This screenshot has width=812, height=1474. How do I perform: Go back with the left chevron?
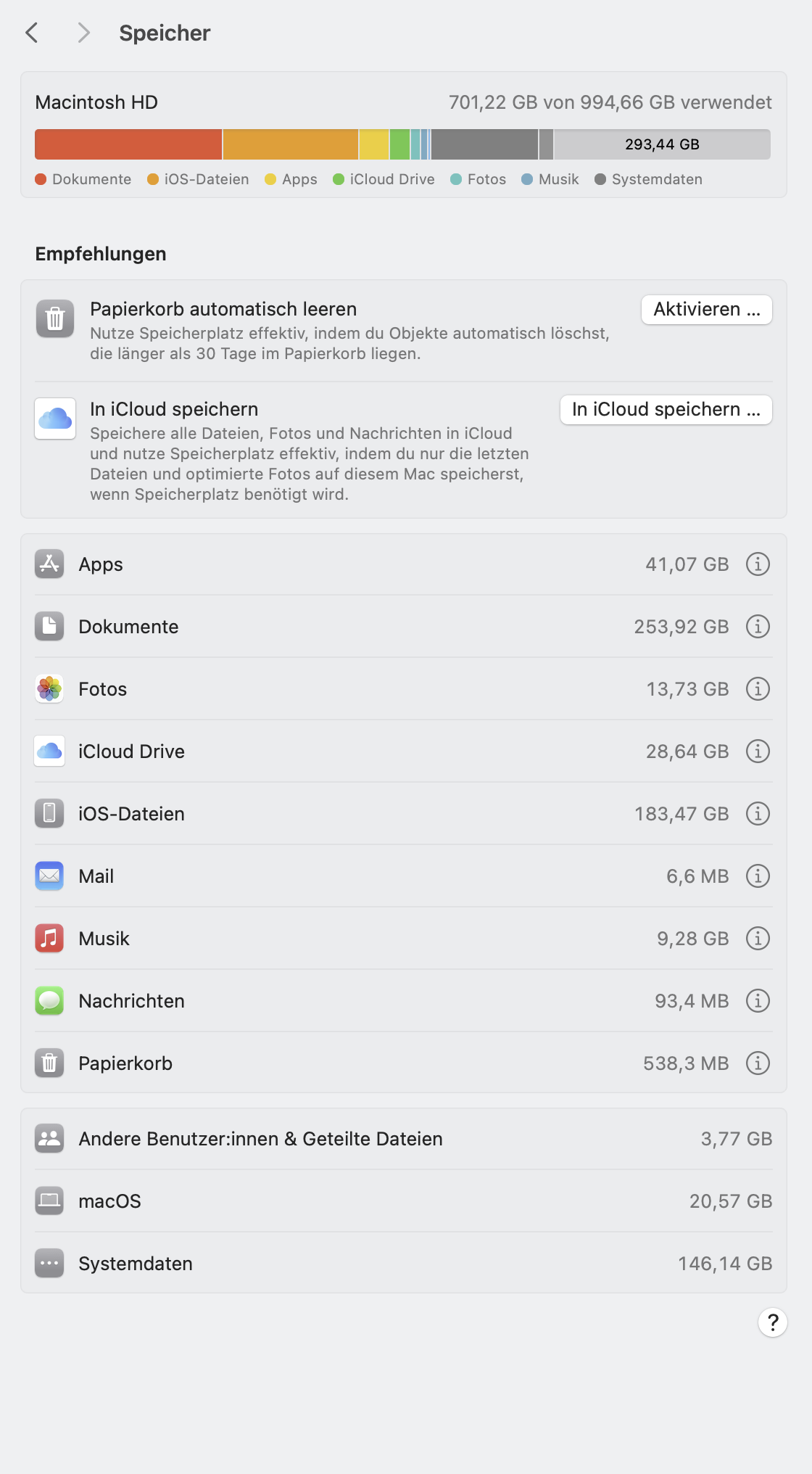[32, 33]
